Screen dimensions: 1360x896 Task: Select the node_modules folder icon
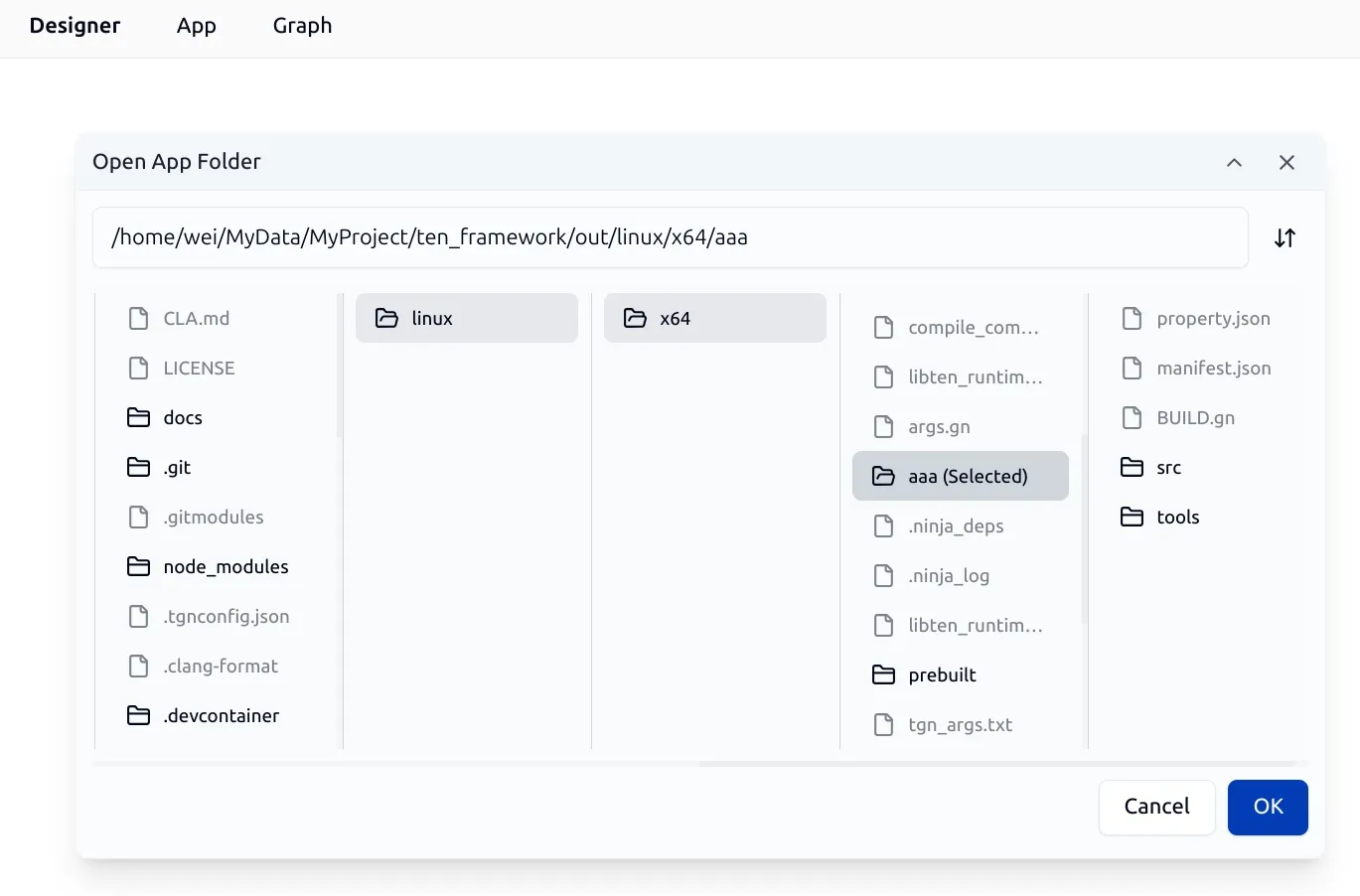(139, 566)
